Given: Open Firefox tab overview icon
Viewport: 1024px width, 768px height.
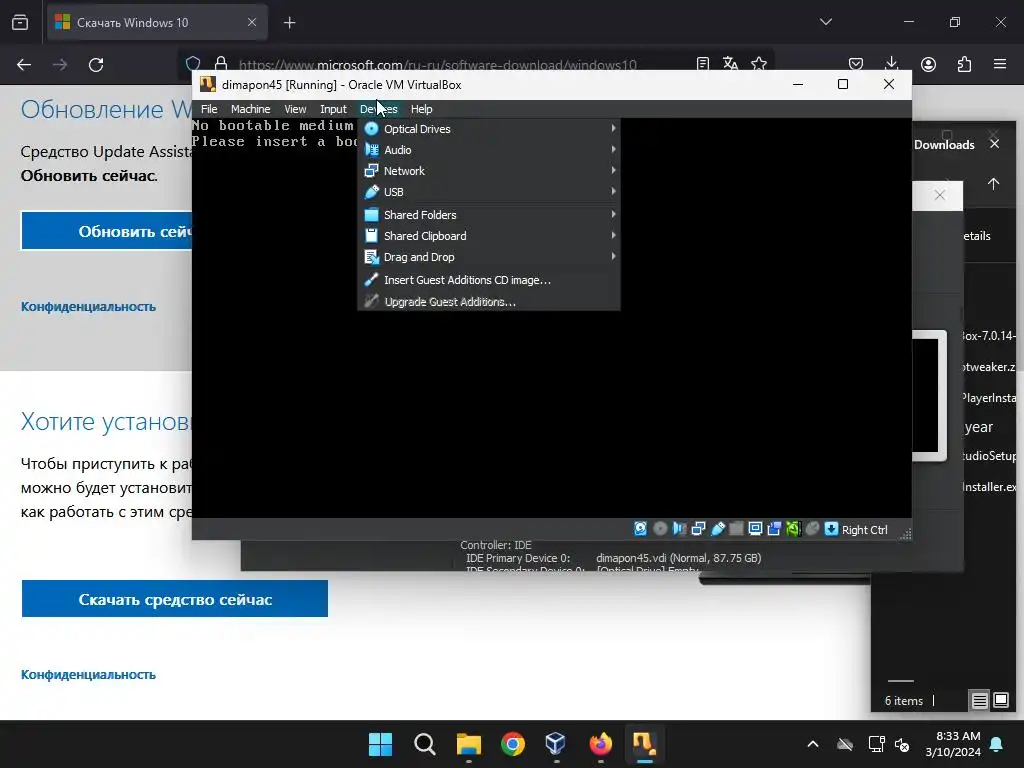Looking at the screenshot, I should [x=20, y=22].
